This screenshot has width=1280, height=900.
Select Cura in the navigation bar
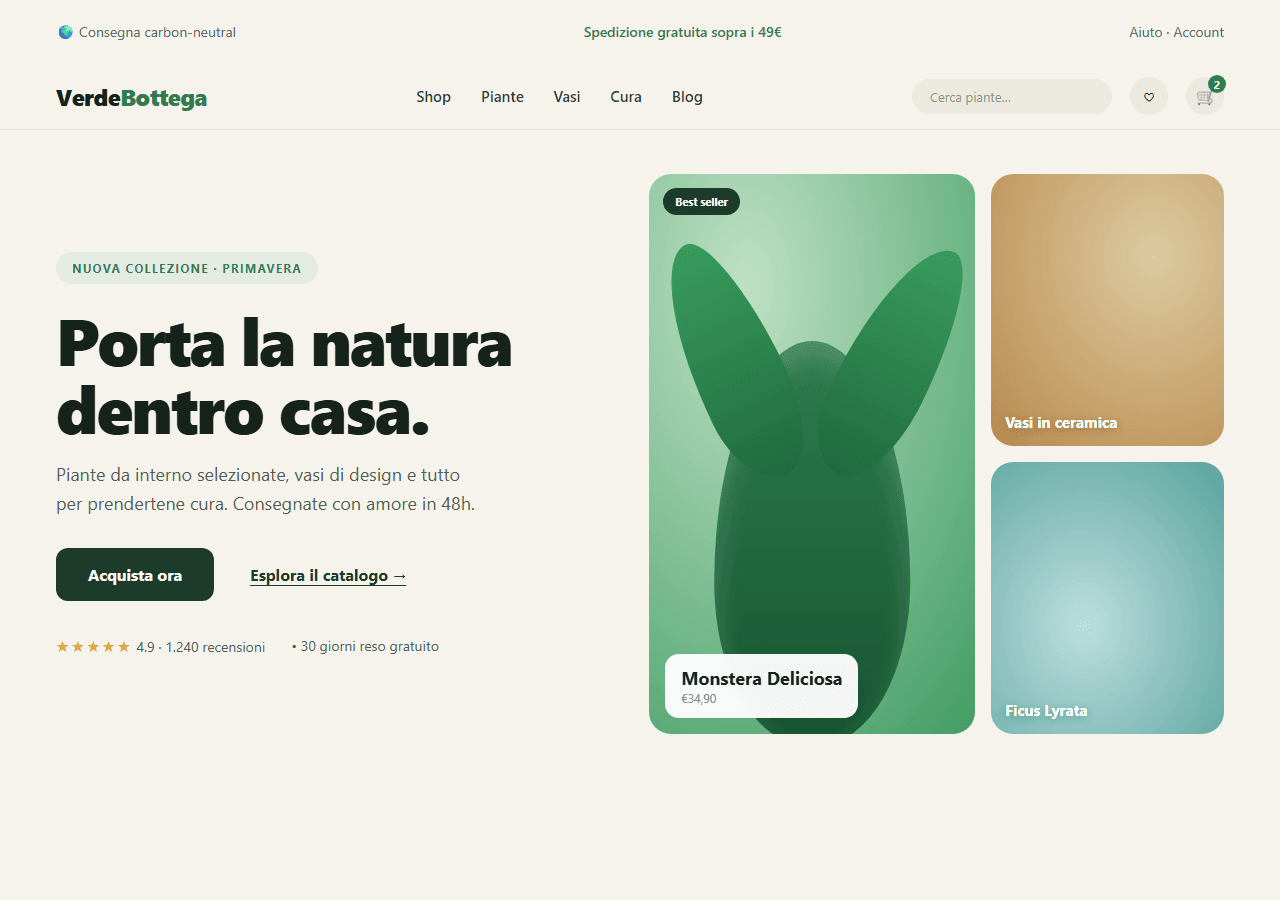[x=626, y=97]
